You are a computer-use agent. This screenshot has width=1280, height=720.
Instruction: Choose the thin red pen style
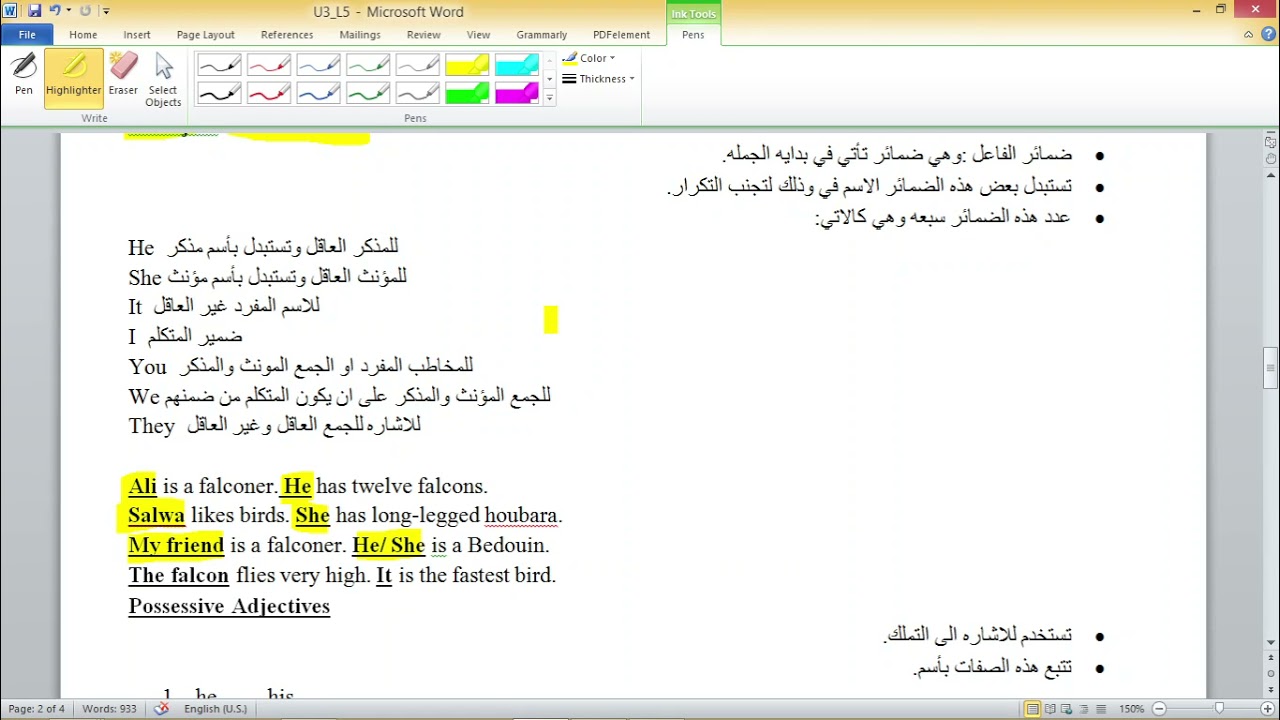point(269,66)
